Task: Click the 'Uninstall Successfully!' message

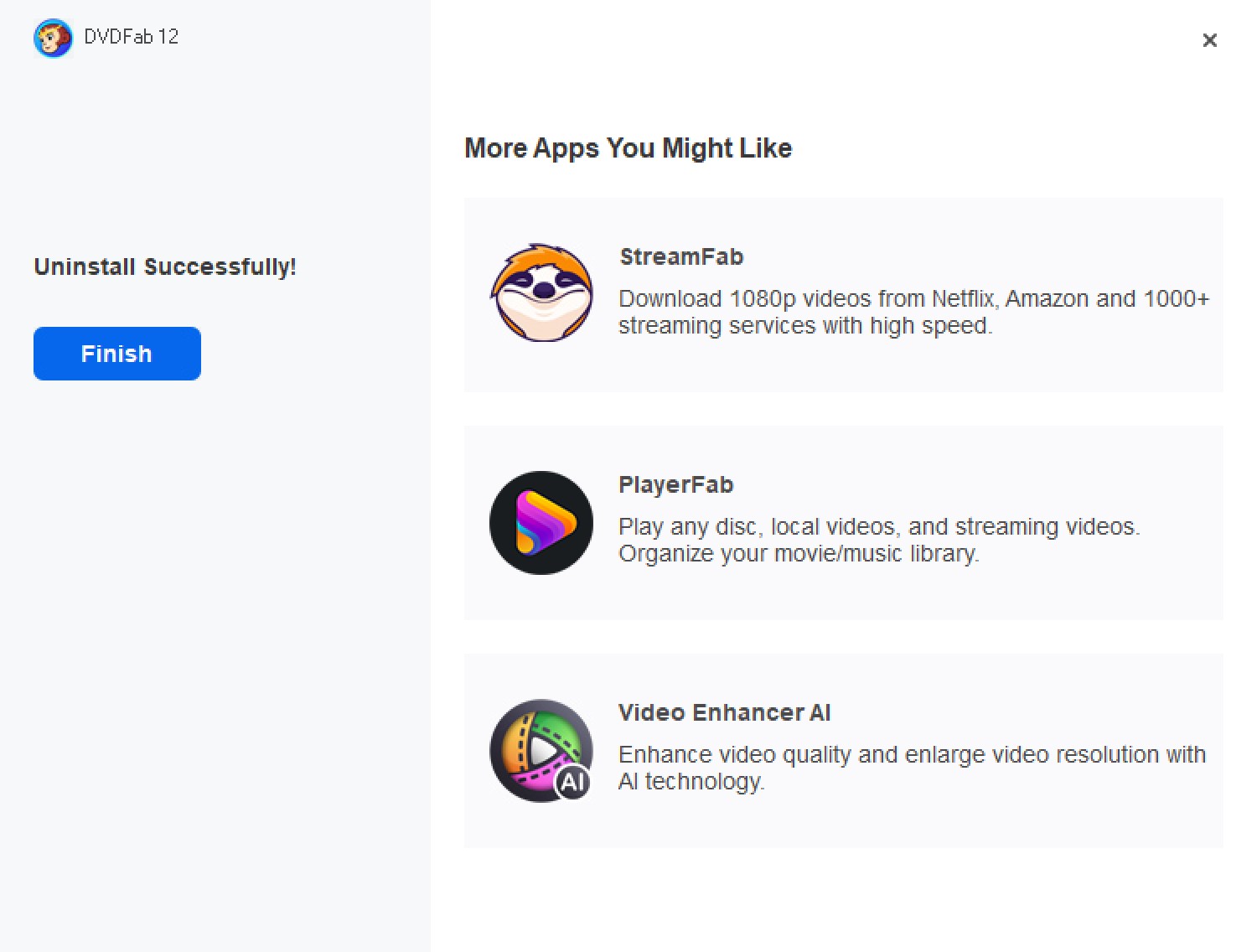Action: click(x=165, y=266)
